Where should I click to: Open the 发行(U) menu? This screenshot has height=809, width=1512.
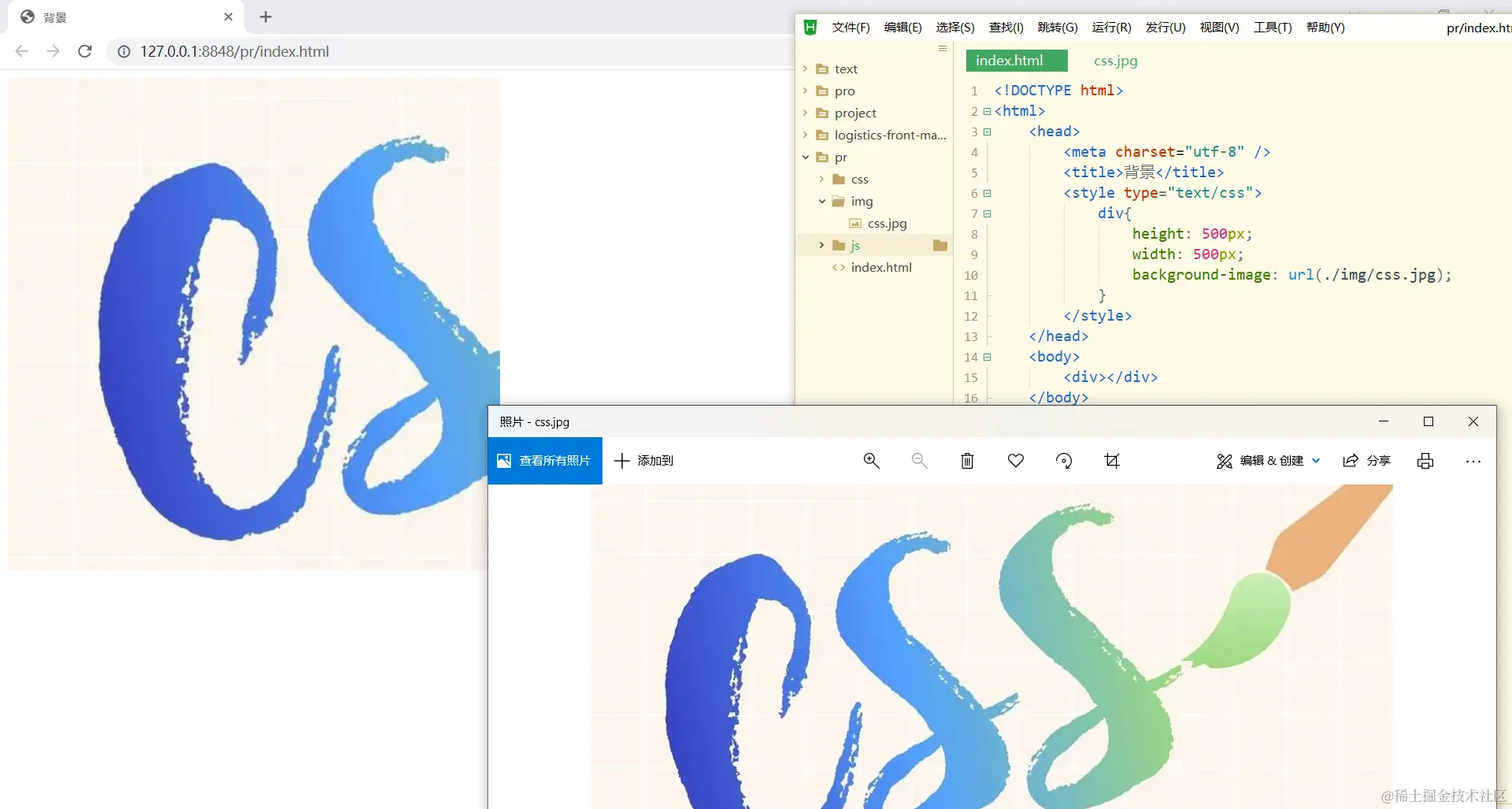1165,28
